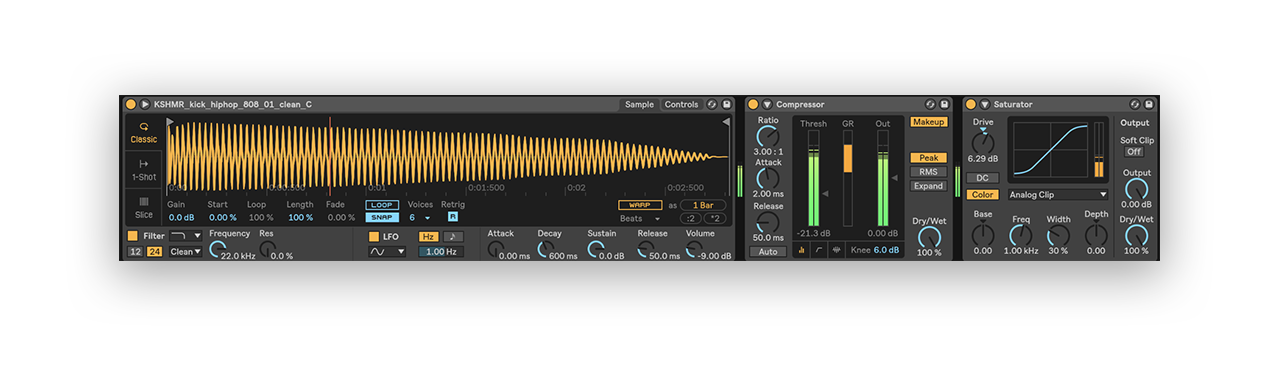
Task: Click the Knee value 6.0 dB
Action: coord(887,250)
